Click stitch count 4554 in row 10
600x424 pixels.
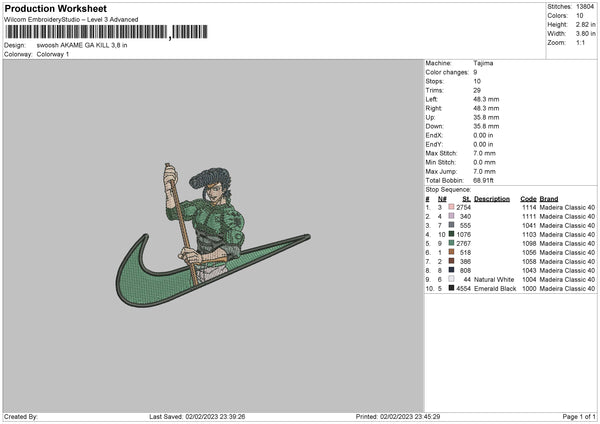463,289
